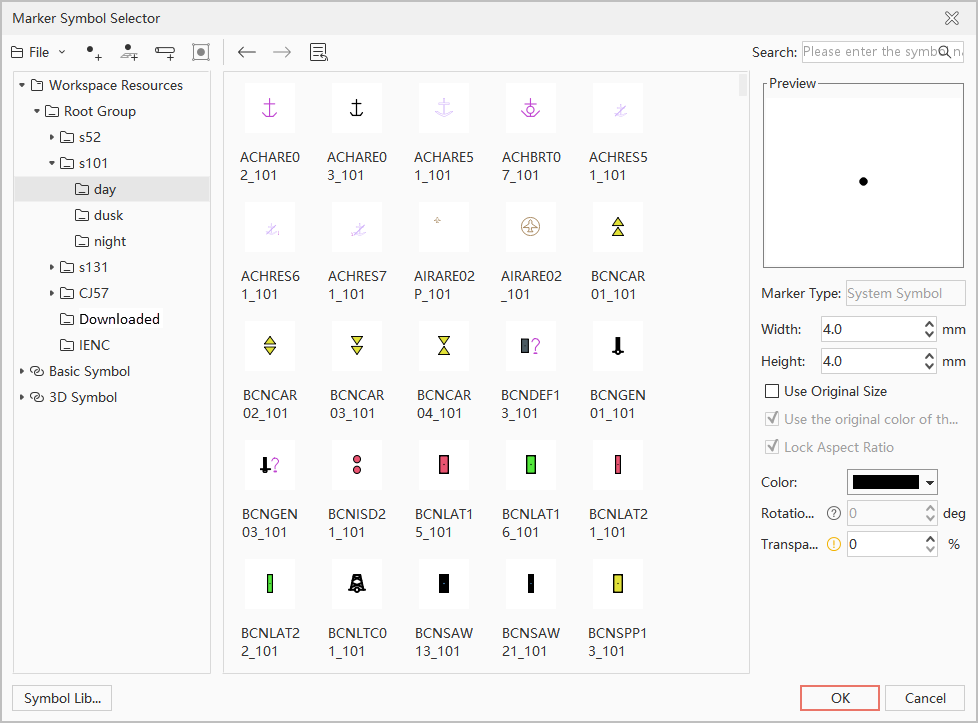Toggle the Lock Aspect Ratio checkbox
This screenshot has width=978, height=723.
772,447
